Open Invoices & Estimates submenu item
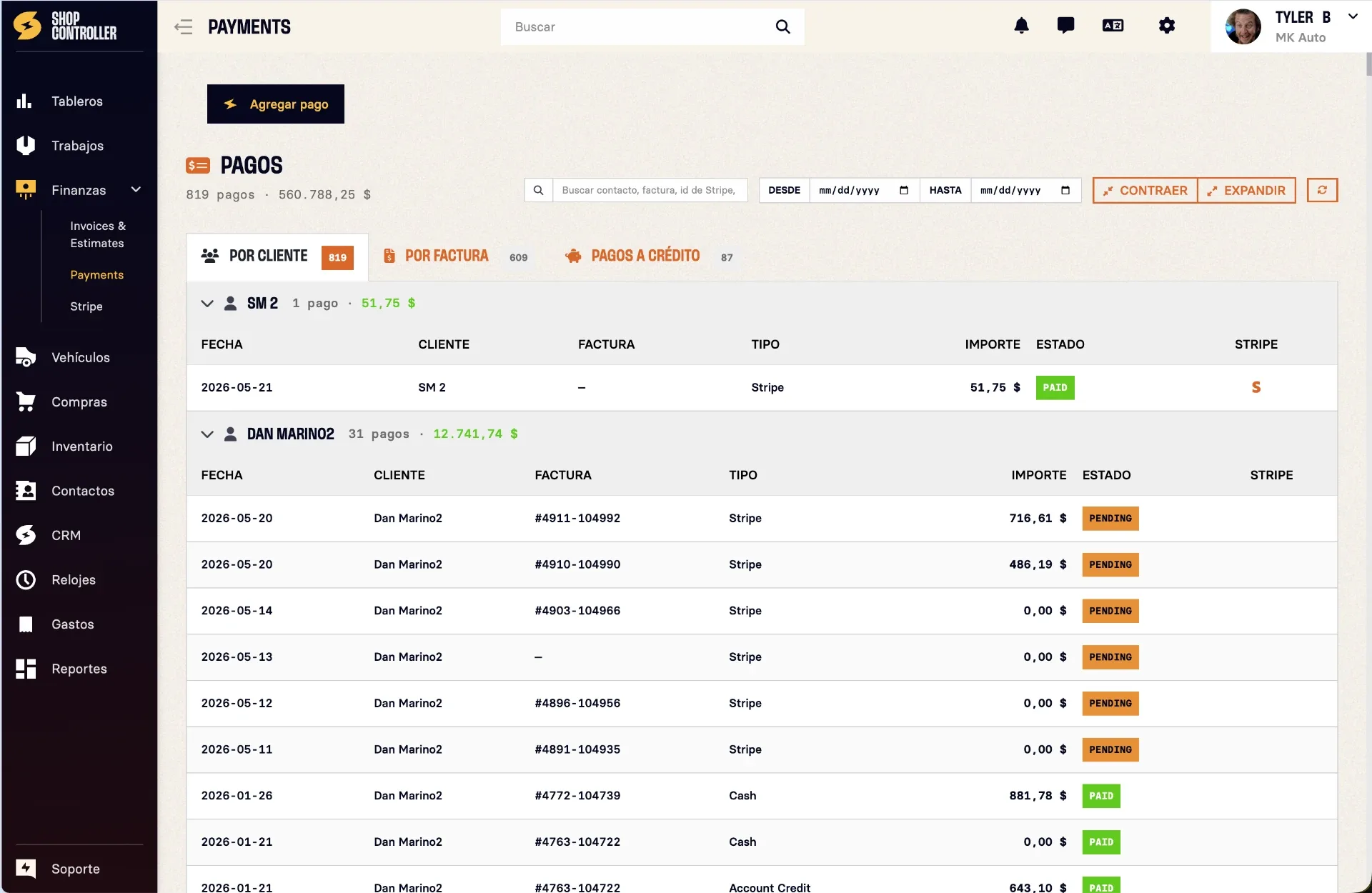 pos(97,234)
